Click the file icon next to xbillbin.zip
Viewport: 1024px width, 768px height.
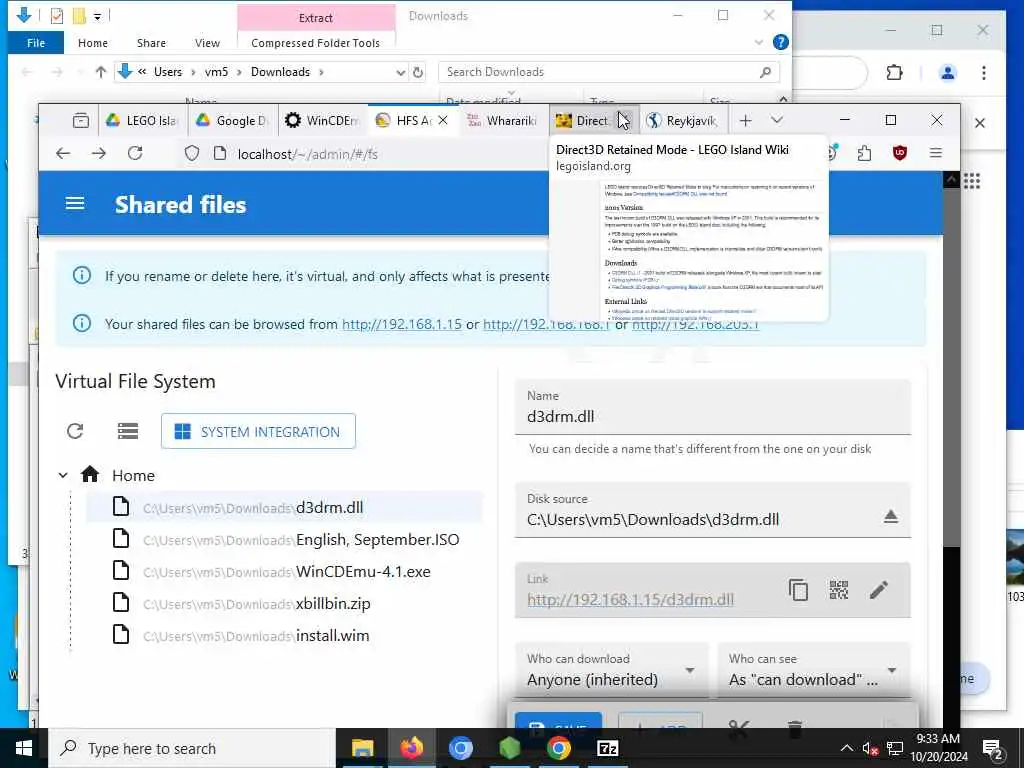tap(121, 603)
